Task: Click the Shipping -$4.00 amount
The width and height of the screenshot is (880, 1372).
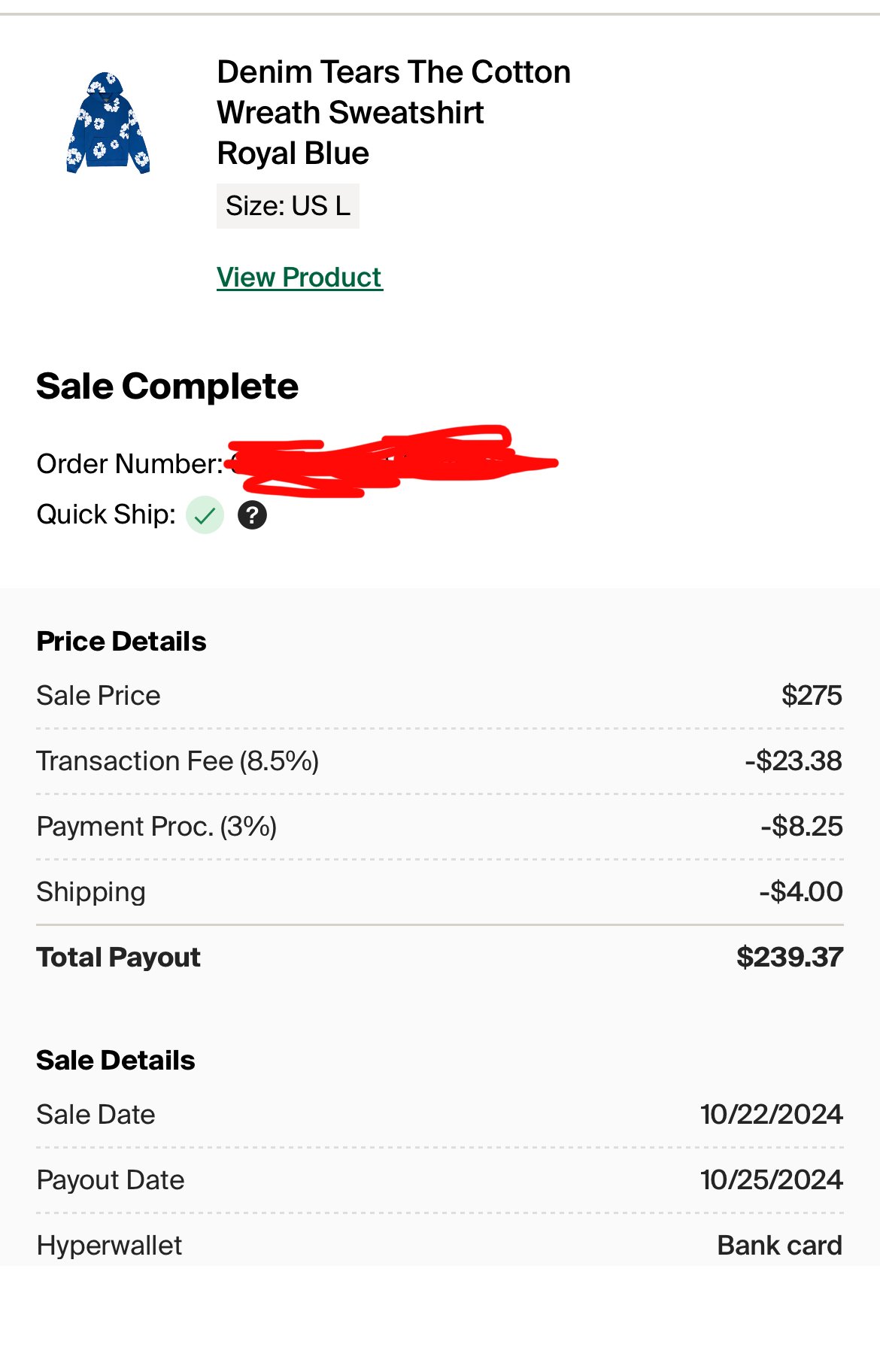Action: tap(801, 892)
